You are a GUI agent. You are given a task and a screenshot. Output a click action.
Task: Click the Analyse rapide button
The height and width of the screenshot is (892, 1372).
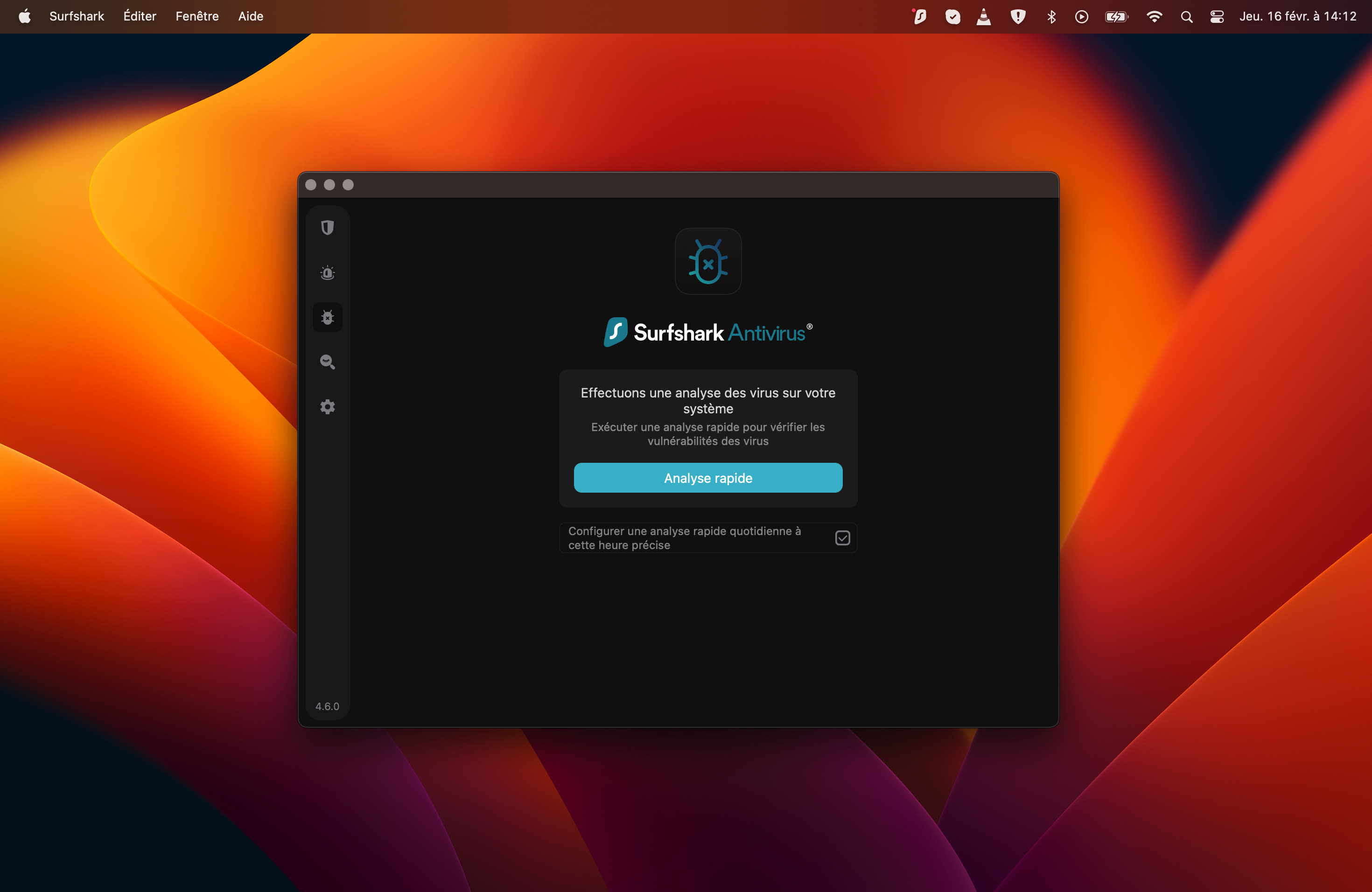click(707, 478)
